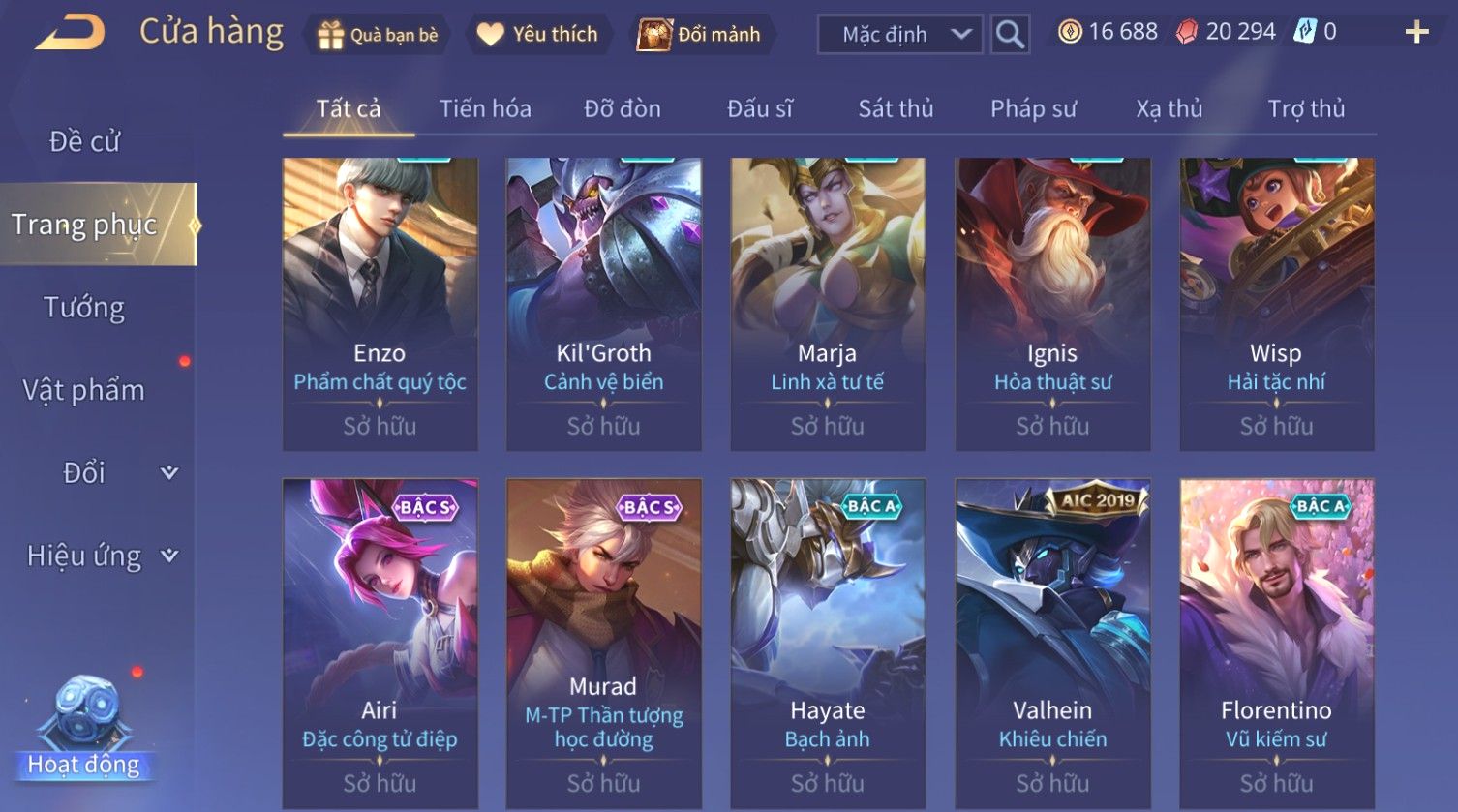Select the Valhein Khiêu chiến skin card
The height and width of the screenshot is (812, 1458).
1052,644
